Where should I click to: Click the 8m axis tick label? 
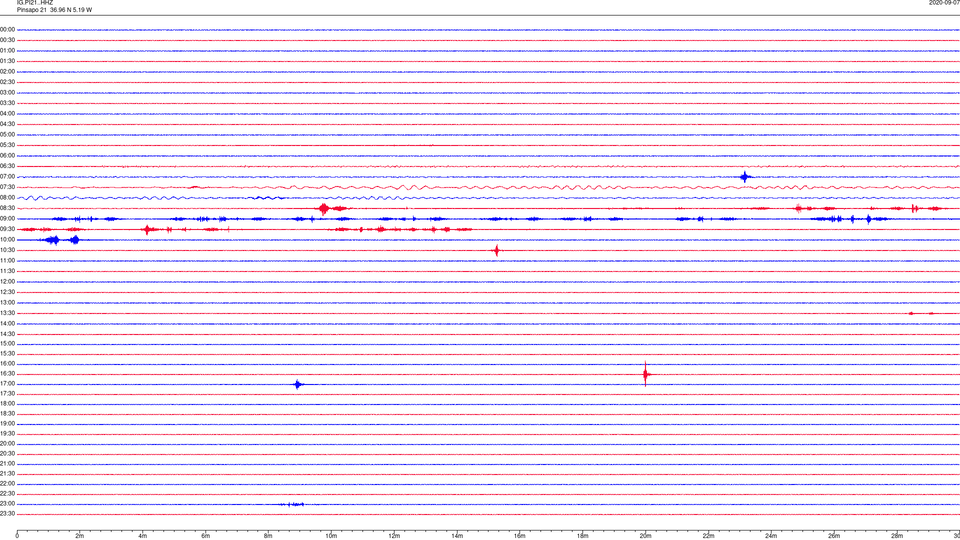(x=268, y=536)
